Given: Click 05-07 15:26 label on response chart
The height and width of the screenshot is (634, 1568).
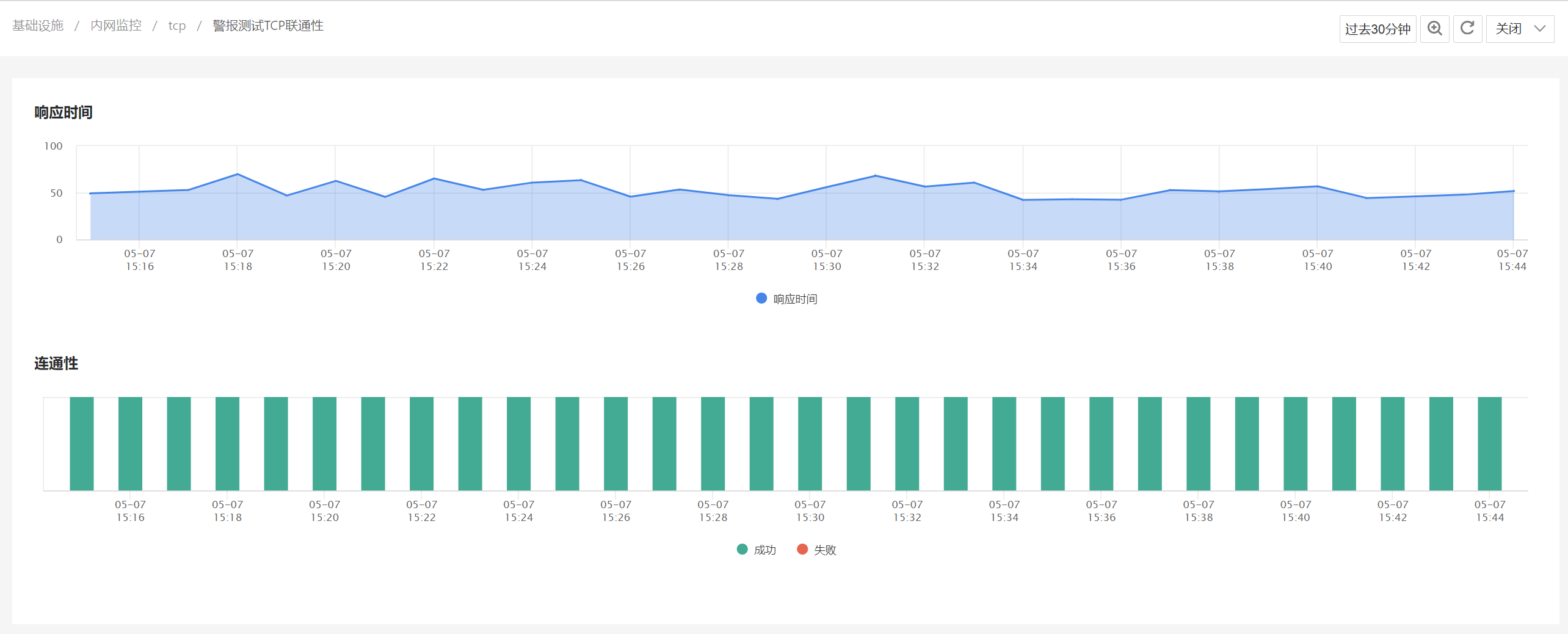Looking at the screenshot, I should [630, 260].
